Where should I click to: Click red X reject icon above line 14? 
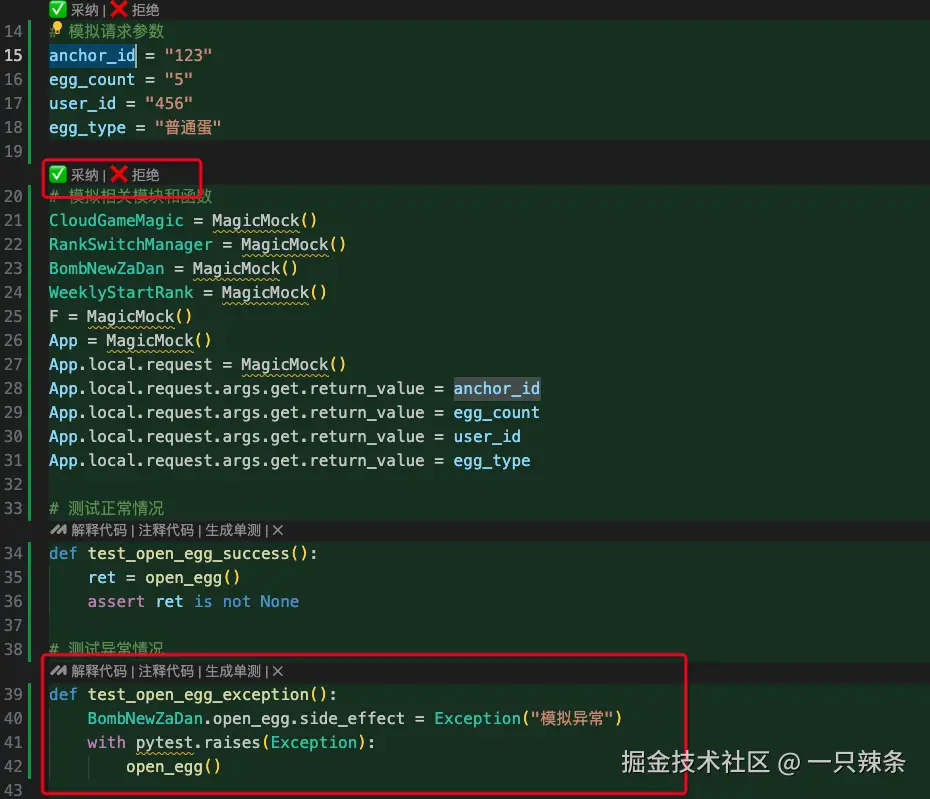(x=119, y=9)
